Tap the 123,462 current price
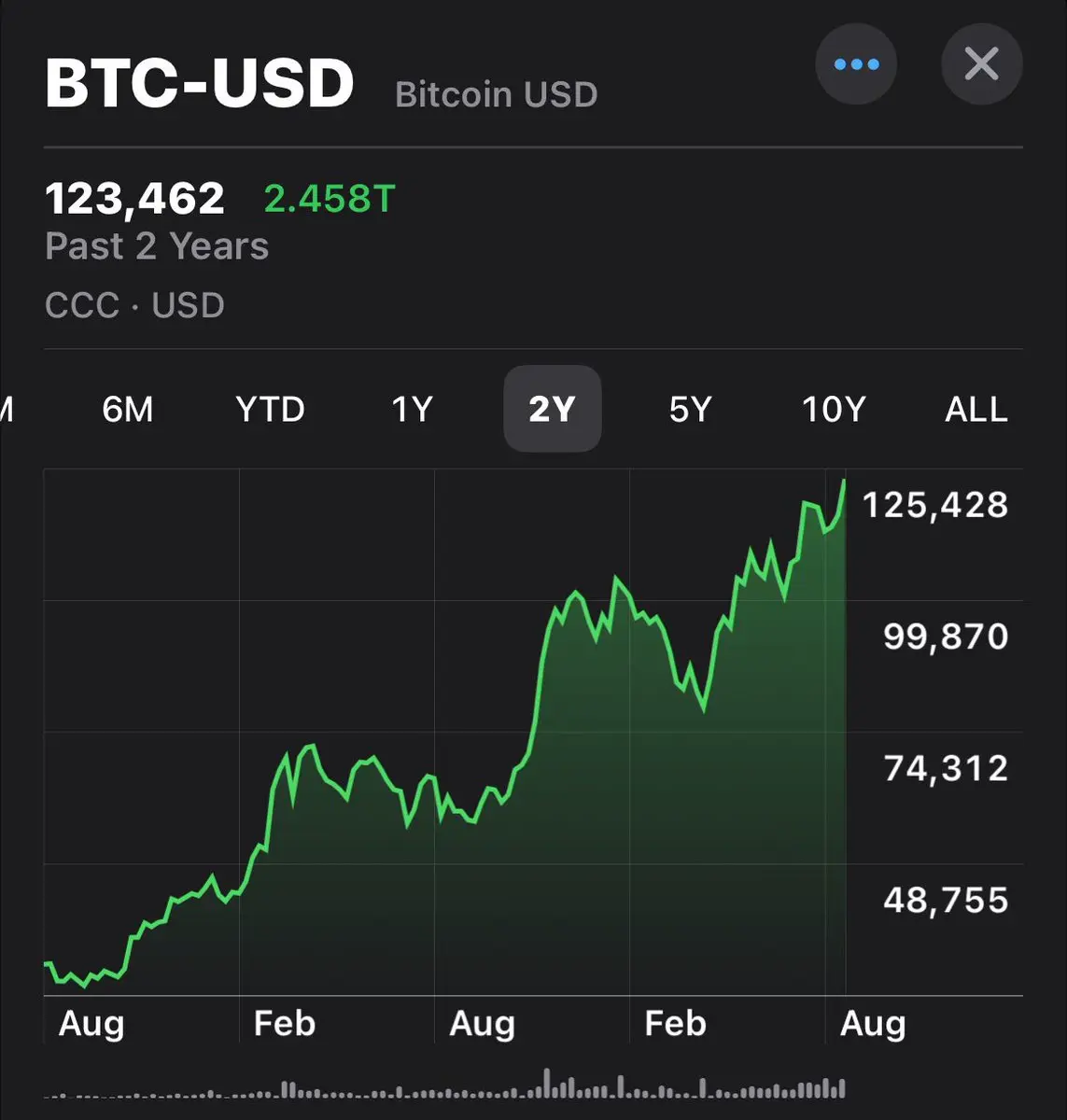Image resolution: width=1067 pixels, height=1120 pixels. (135, 199)
